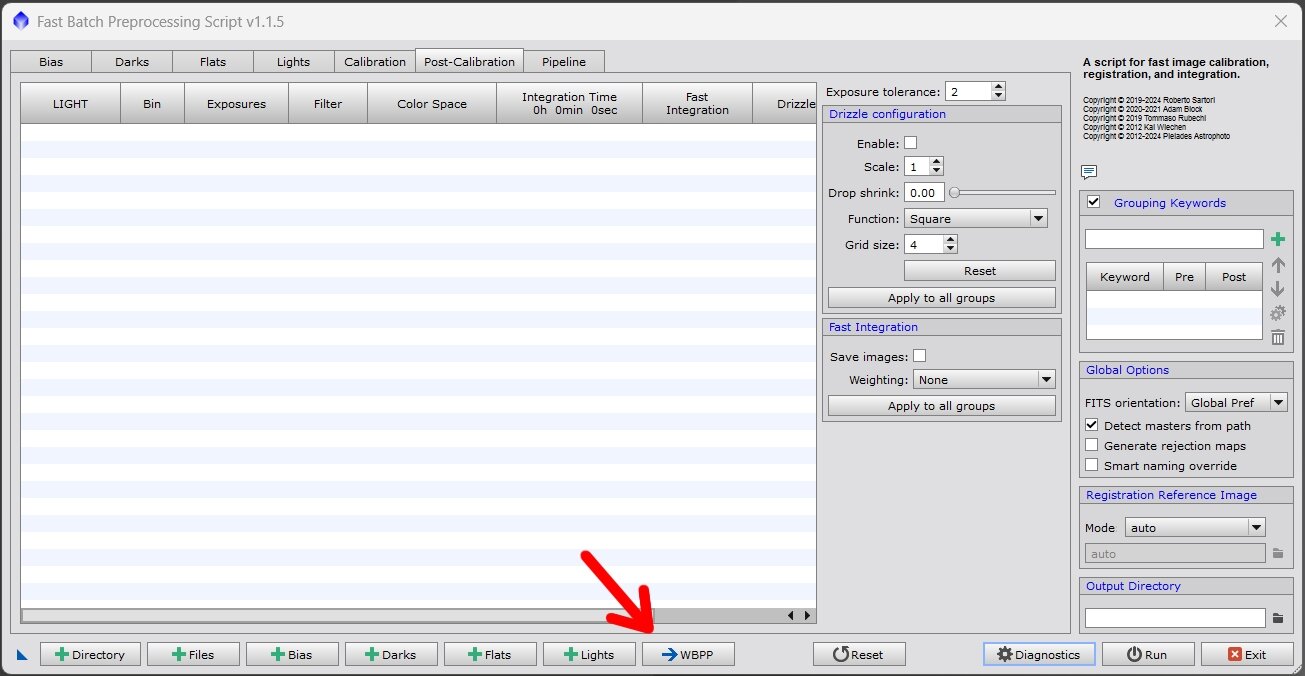This screenshot has width=1305, height=676.
Task: Open the FITS orientation dropdown
Action: 1236,402
